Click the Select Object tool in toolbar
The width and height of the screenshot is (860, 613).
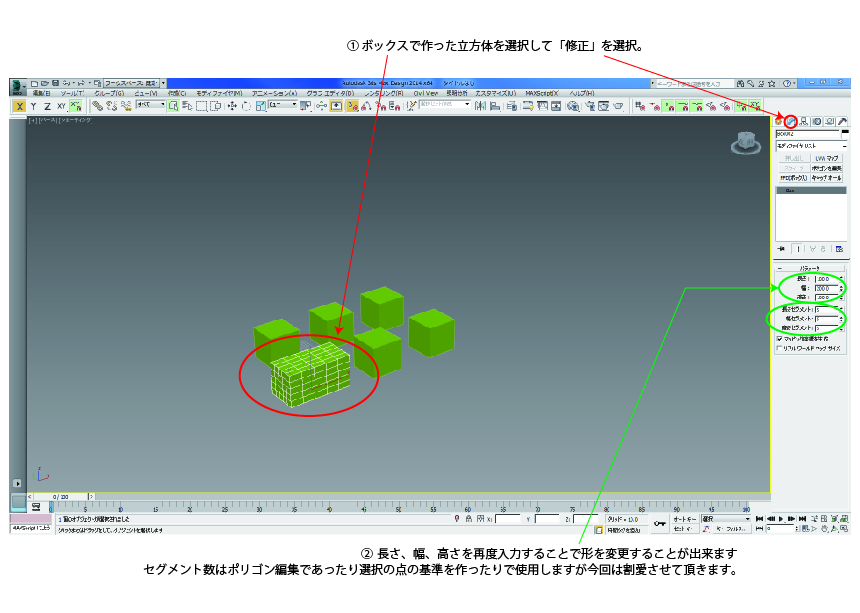pos(173,105)
